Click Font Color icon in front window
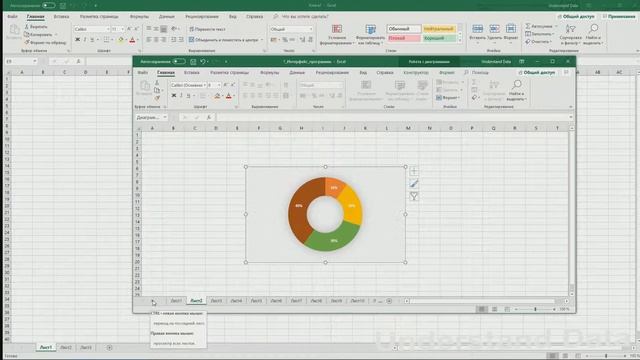Viewport: 640px width, 360px height. 229,96
